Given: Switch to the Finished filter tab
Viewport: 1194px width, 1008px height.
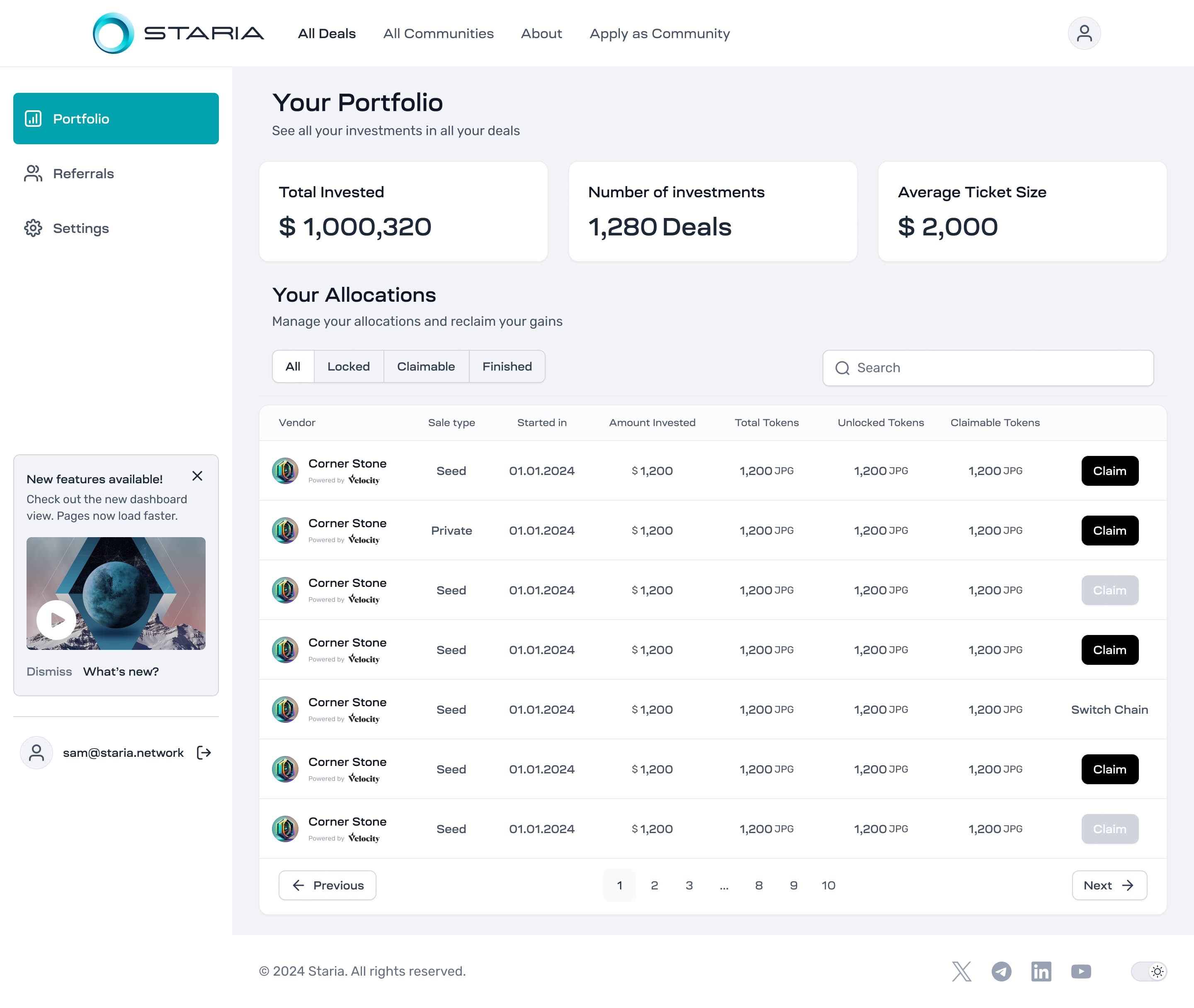Looking at the screenshot, I should coord(506,366).
